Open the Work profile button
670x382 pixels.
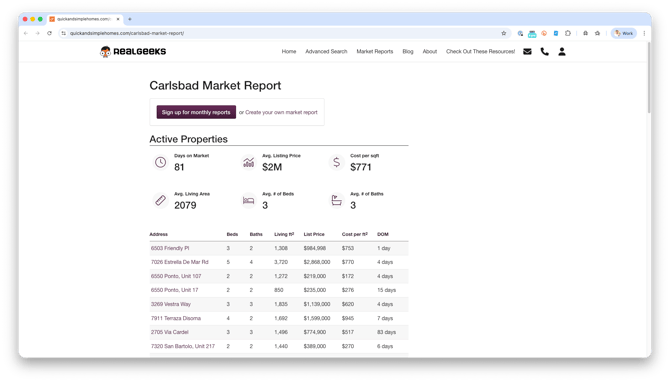pyautogui.click(x=624, y=33)
